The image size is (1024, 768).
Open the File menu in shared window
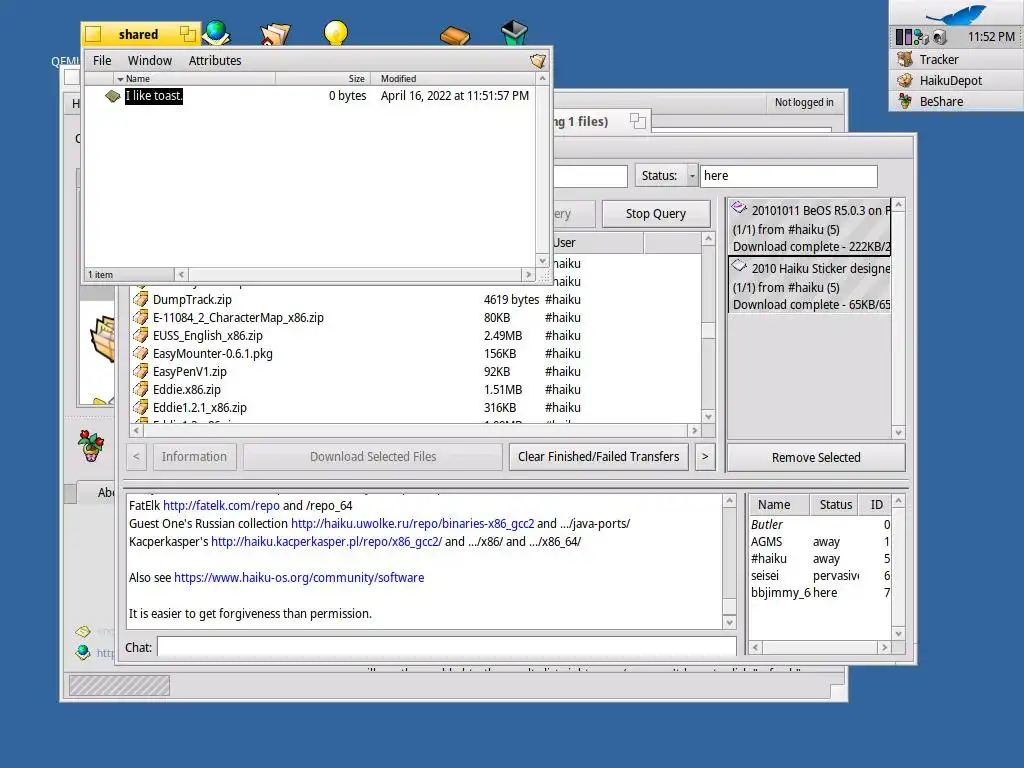[102, 61]
